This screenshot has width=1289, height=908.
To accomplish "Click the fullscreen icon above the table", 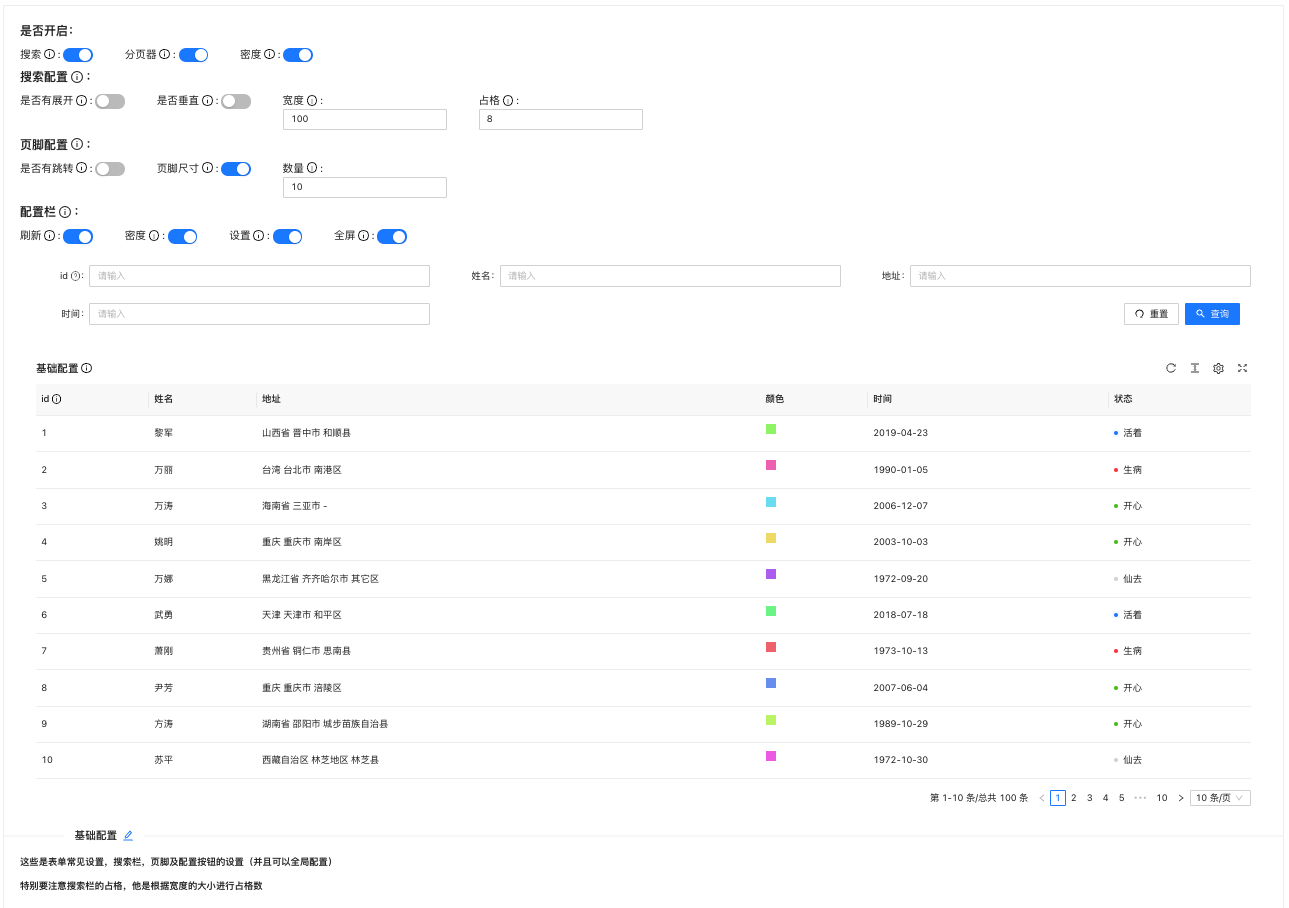I will coord(1243,368).
